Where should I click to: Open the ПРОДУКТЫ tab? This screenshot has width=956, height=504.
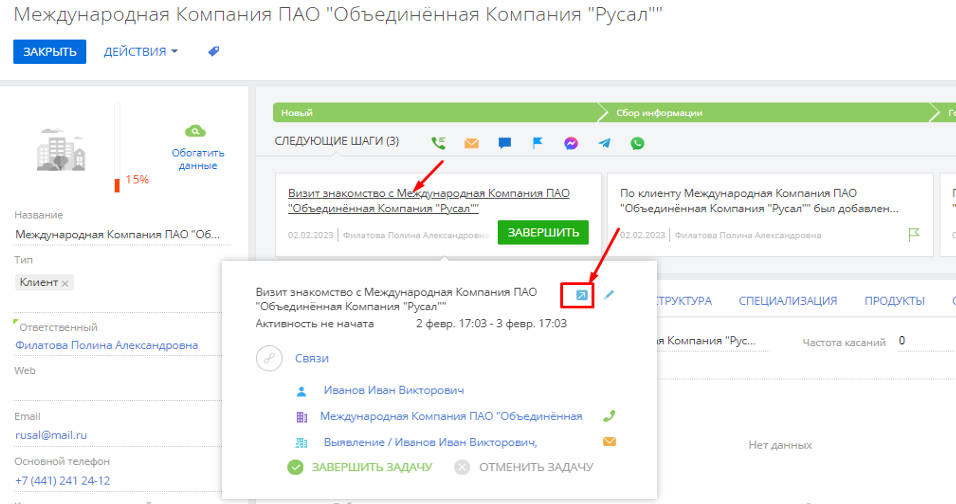(894, 301)
